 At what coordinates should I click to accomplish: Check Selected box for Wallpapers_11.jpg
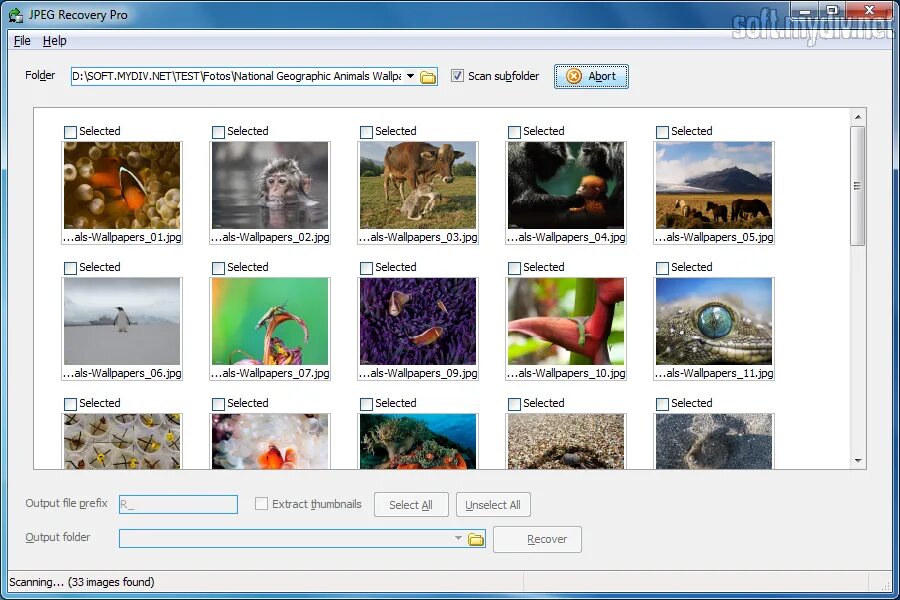(662, 268)
